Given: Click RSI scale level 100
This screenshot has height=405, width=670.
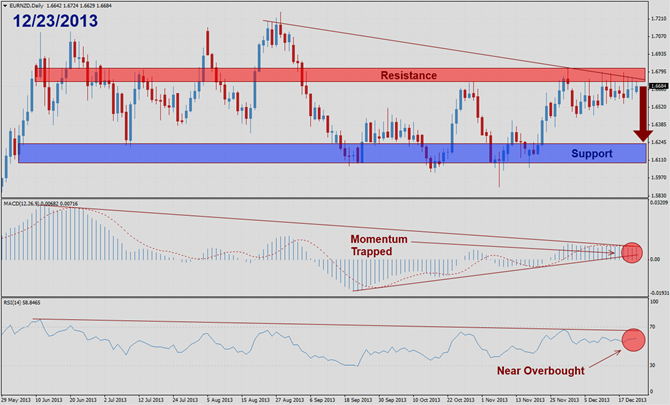Looking at the screenshot, I should pyautogui.click(x=654, y=302).
